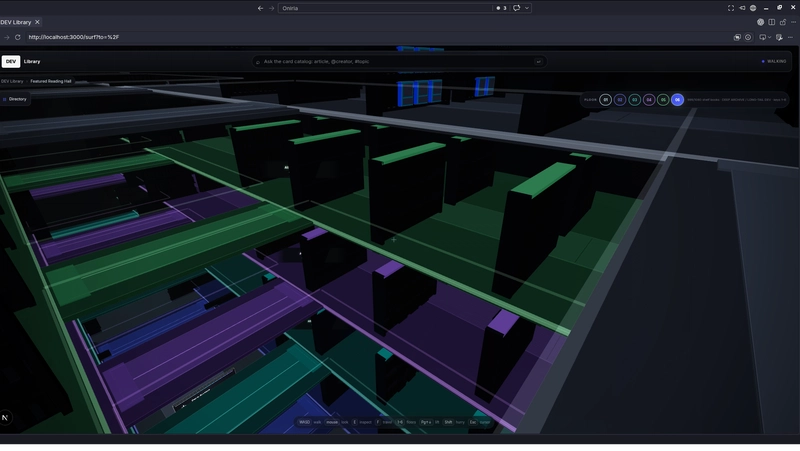
Task: Open the chat icon in the title bar
Action: click(516, 8)
